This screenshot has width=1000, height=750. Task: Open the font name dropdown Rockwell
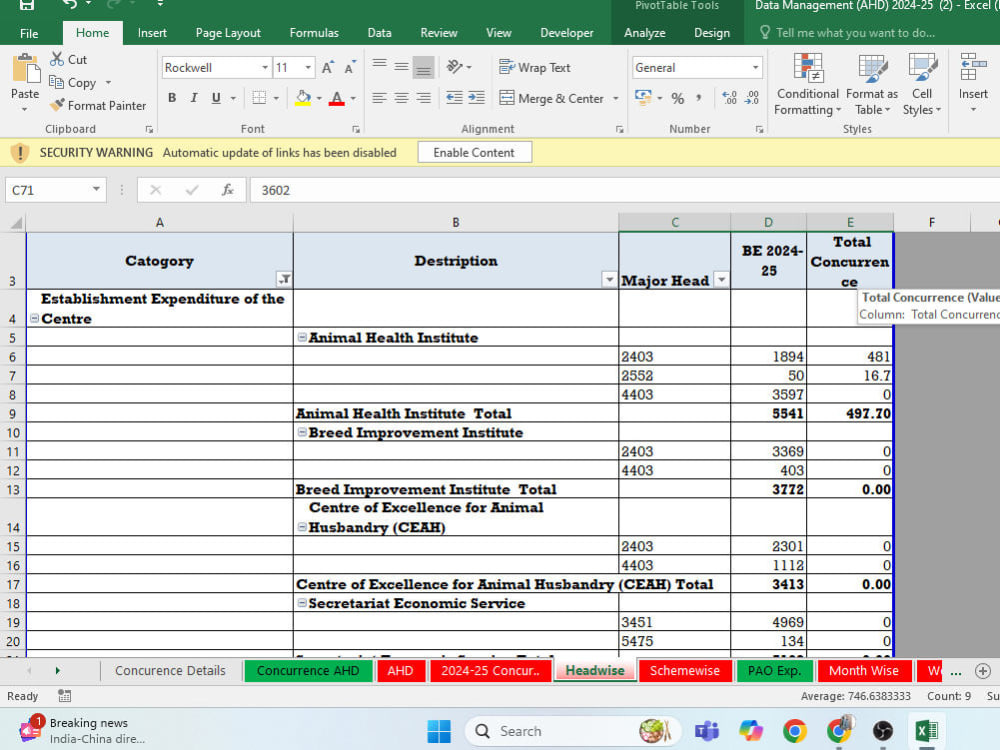pos(265,68)
